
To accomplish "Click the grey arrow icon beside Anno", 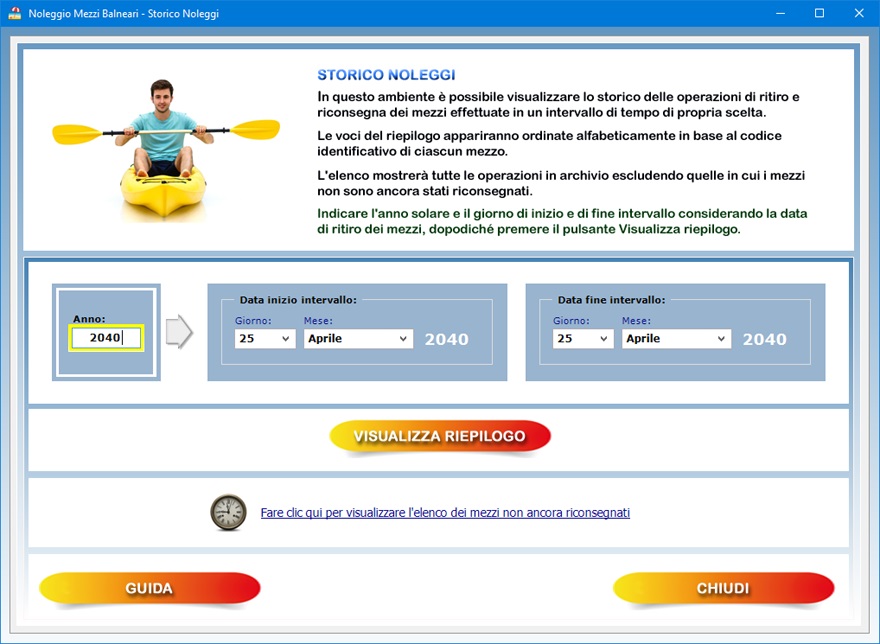I will 180,332.
